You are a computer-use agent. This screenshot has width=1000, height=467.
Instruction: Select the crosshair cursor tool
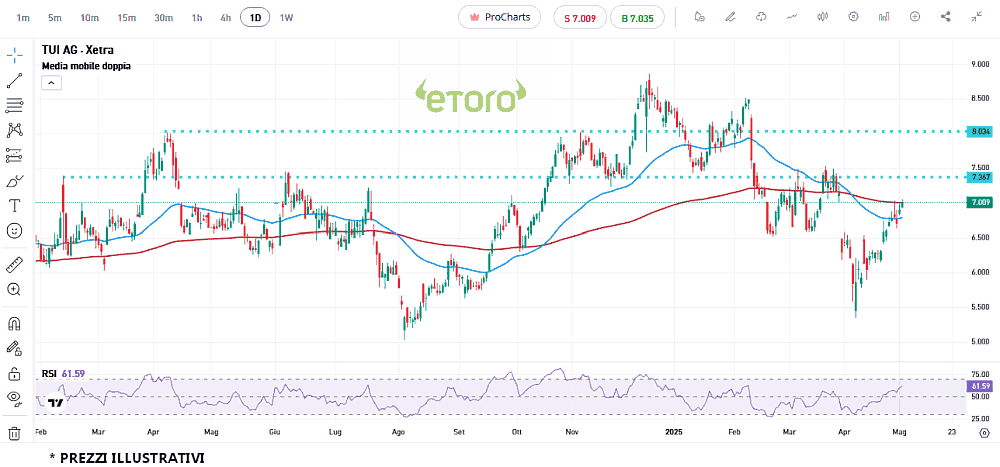14,55
